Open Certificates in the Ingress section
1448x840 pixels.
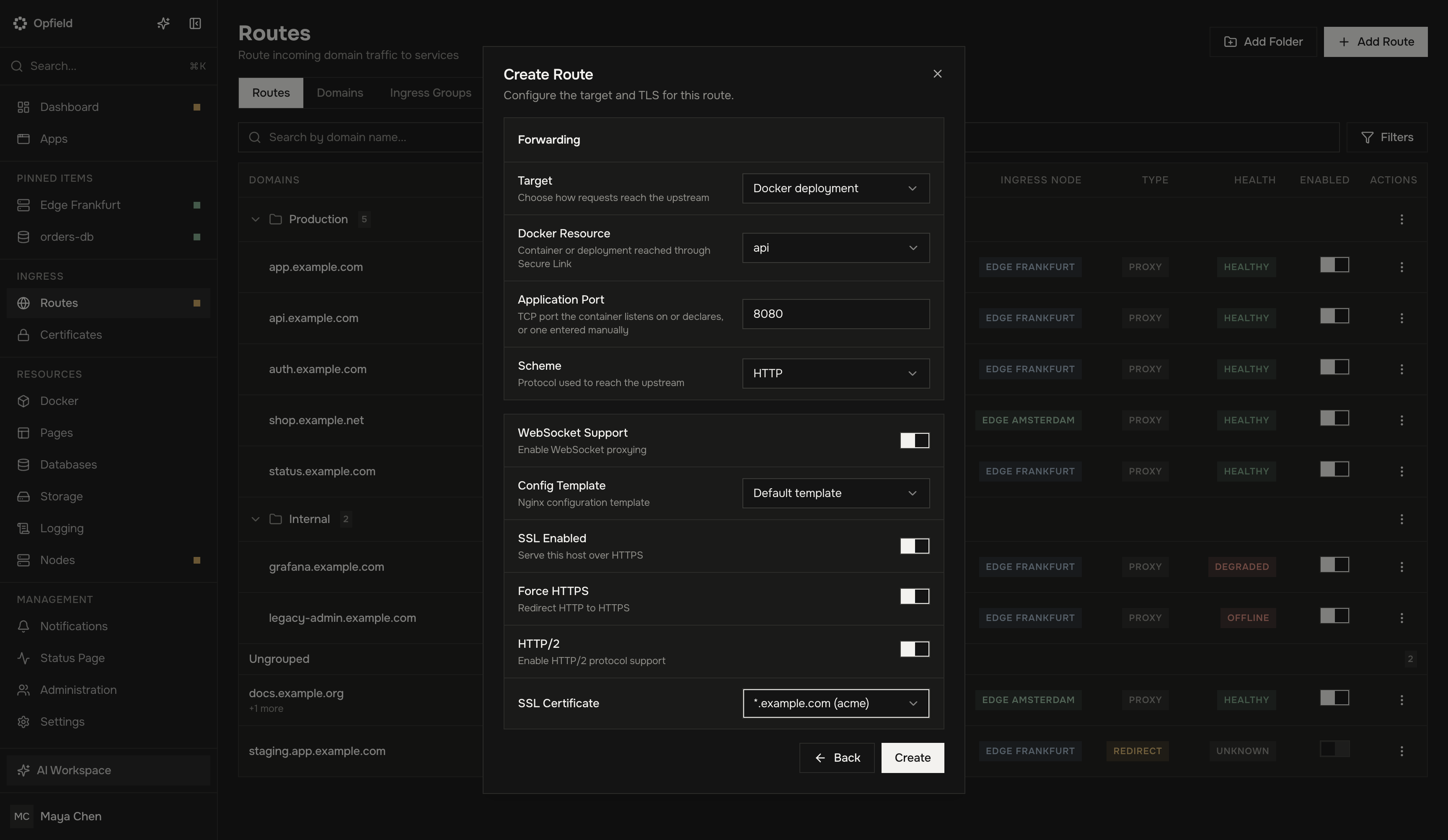pos(108,335)
